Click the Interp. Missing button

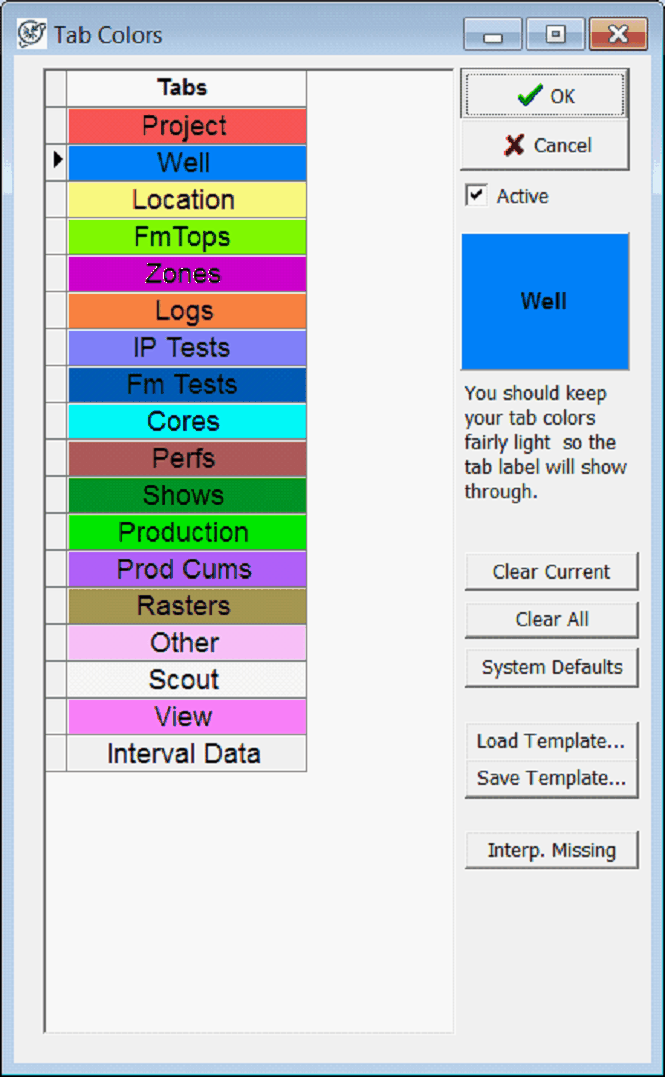[x=551, y=850]
